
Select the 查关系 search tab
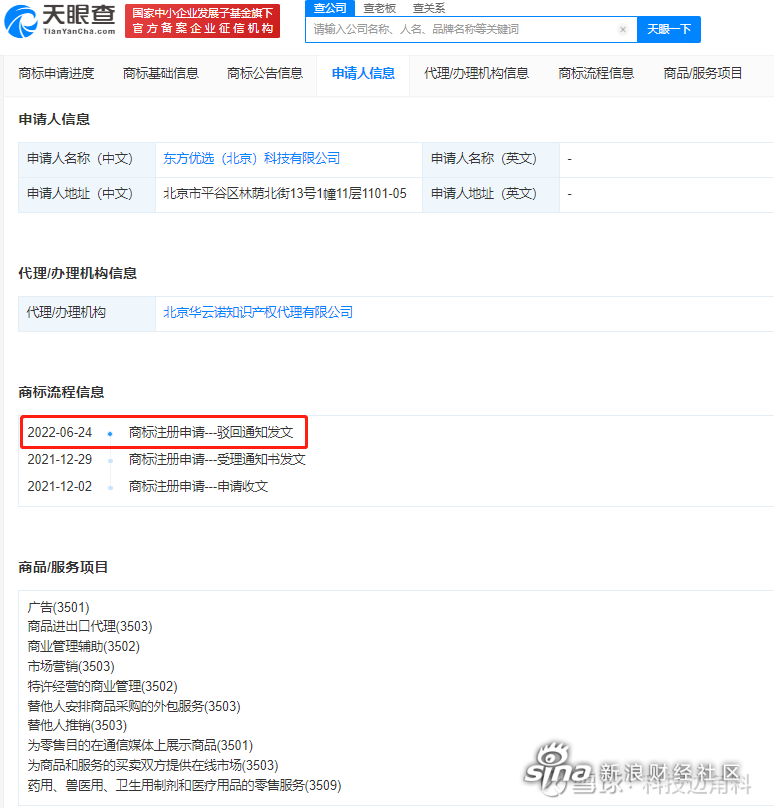[429, 8]
